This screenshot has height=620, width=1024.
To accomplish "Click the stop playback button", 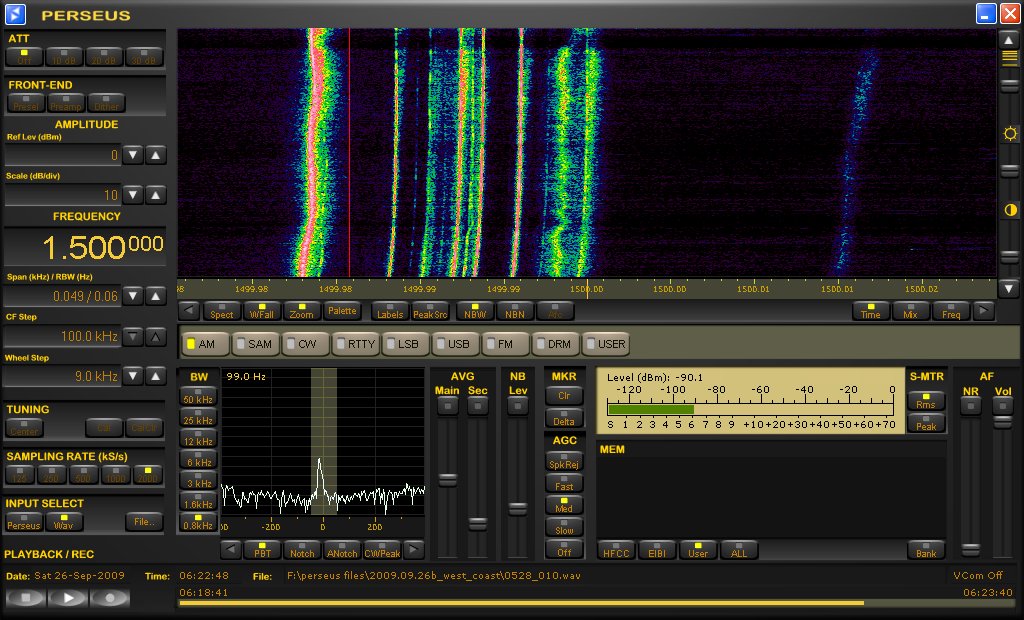I will (x=25, y=597).
